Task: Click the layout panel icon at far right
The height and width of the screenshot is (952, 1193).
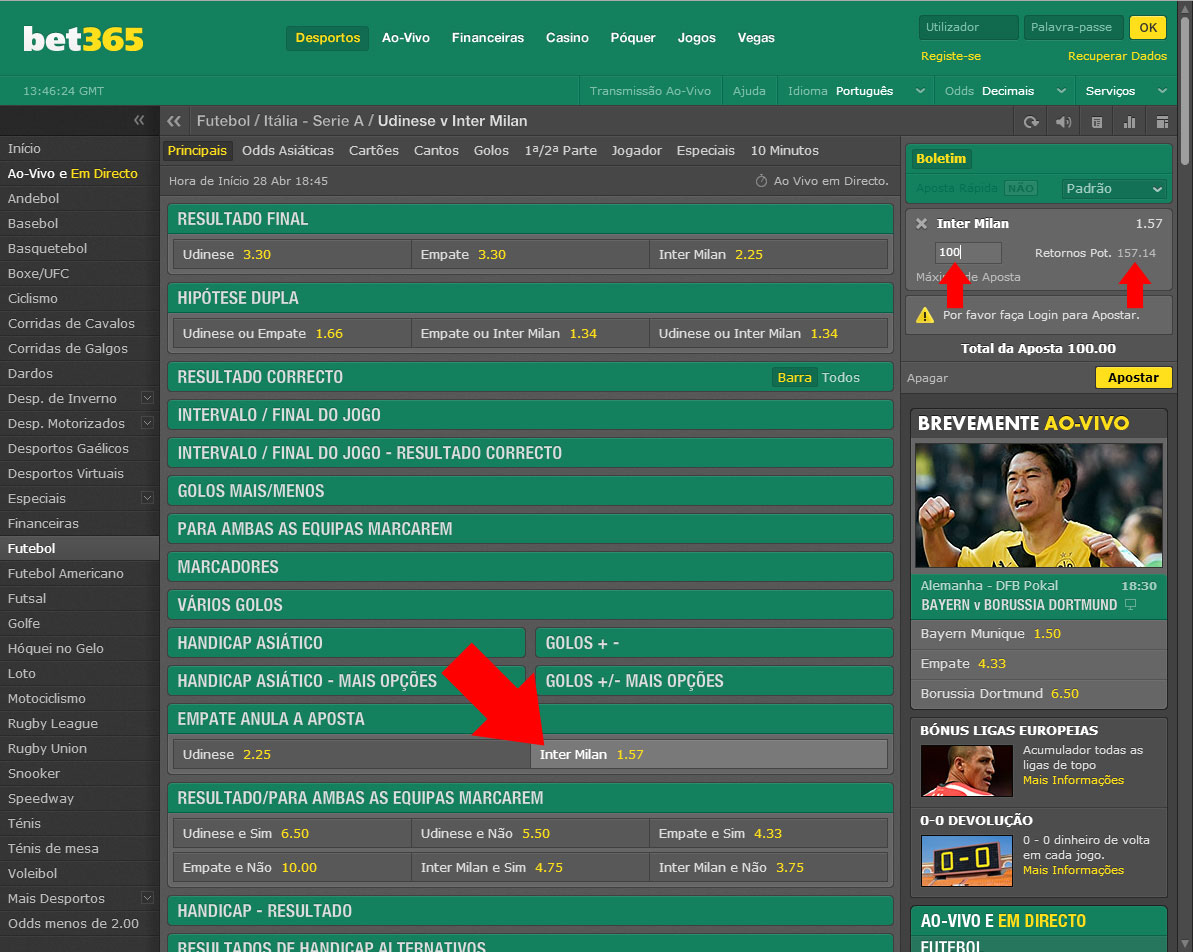Action: 1162,122
